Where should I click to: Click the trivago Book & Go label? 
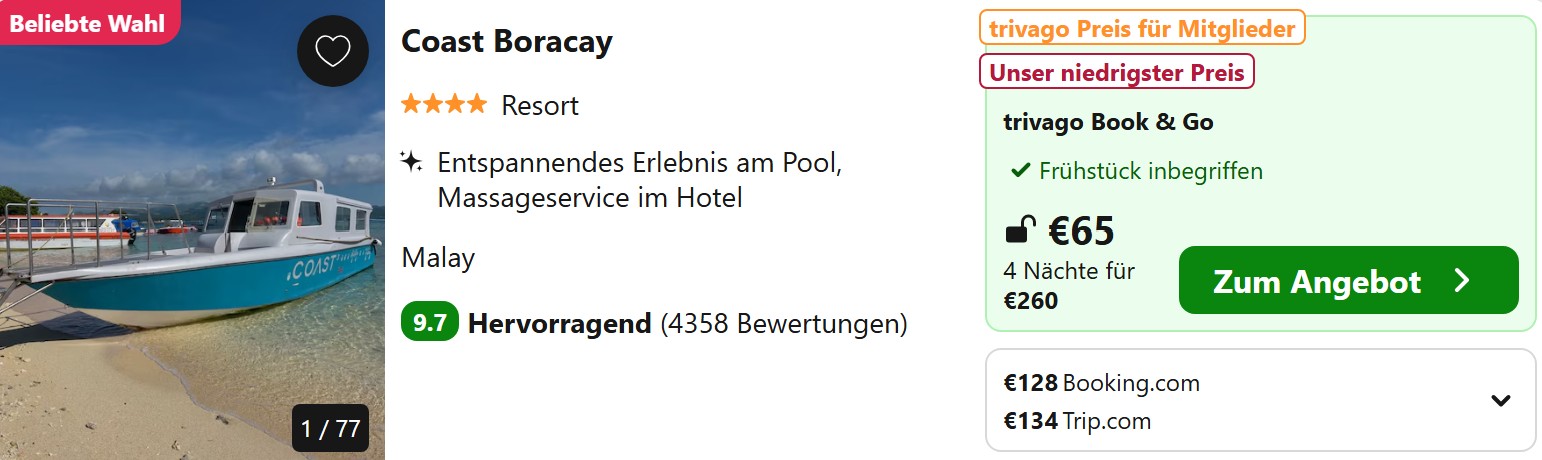pos(1108,122)
